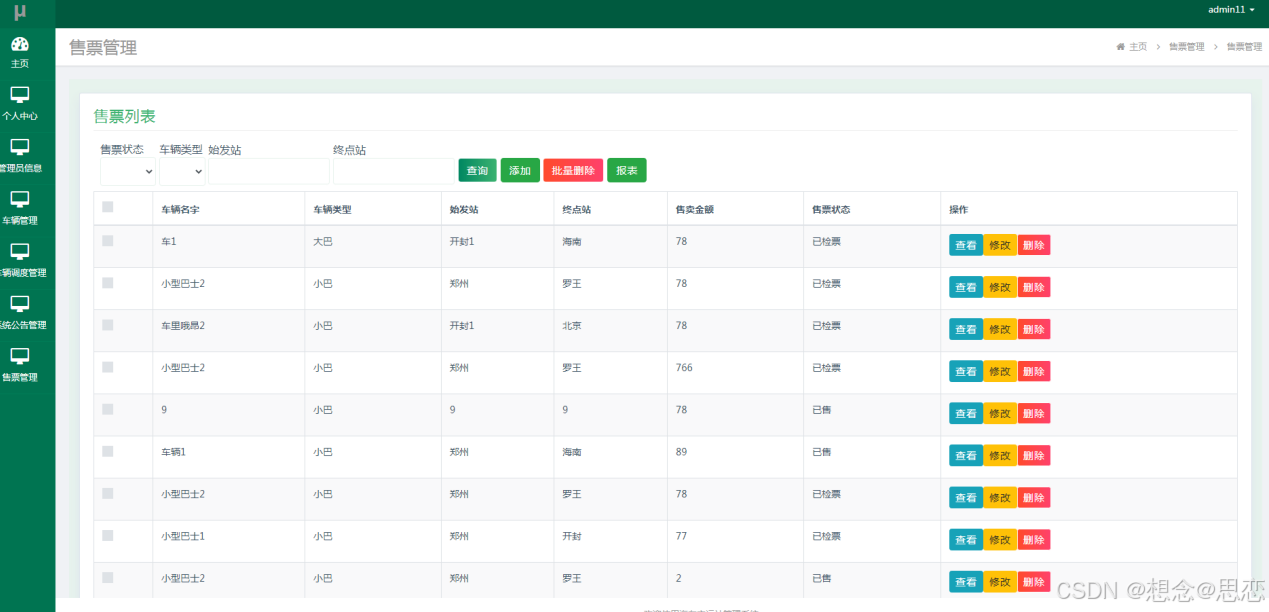The image size is (1269, 612).
Task: Click 查看 for the 车辆1 row
Action: click(966, 455)
